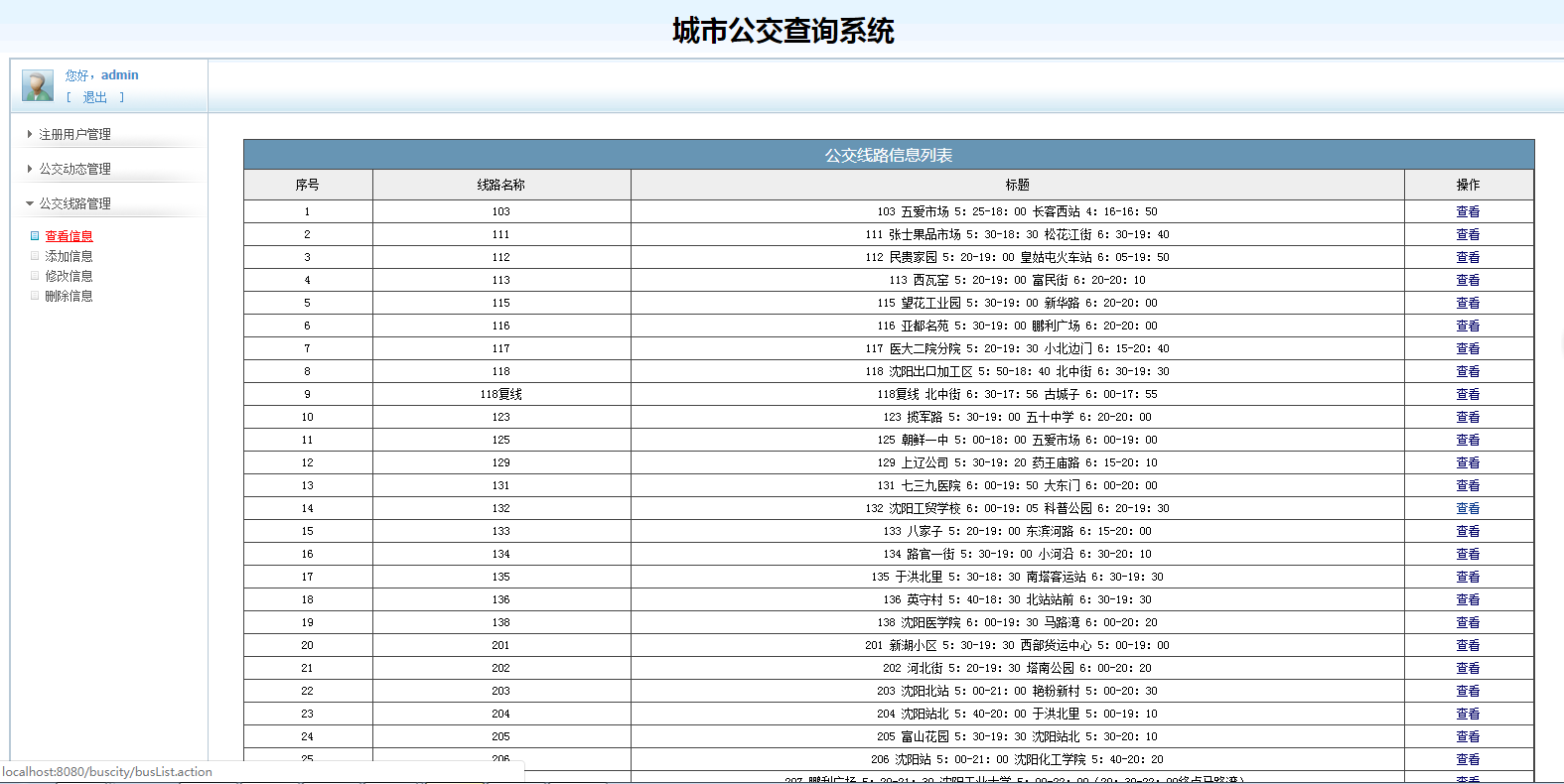Click the 标题 column header

pos(1018,185)
